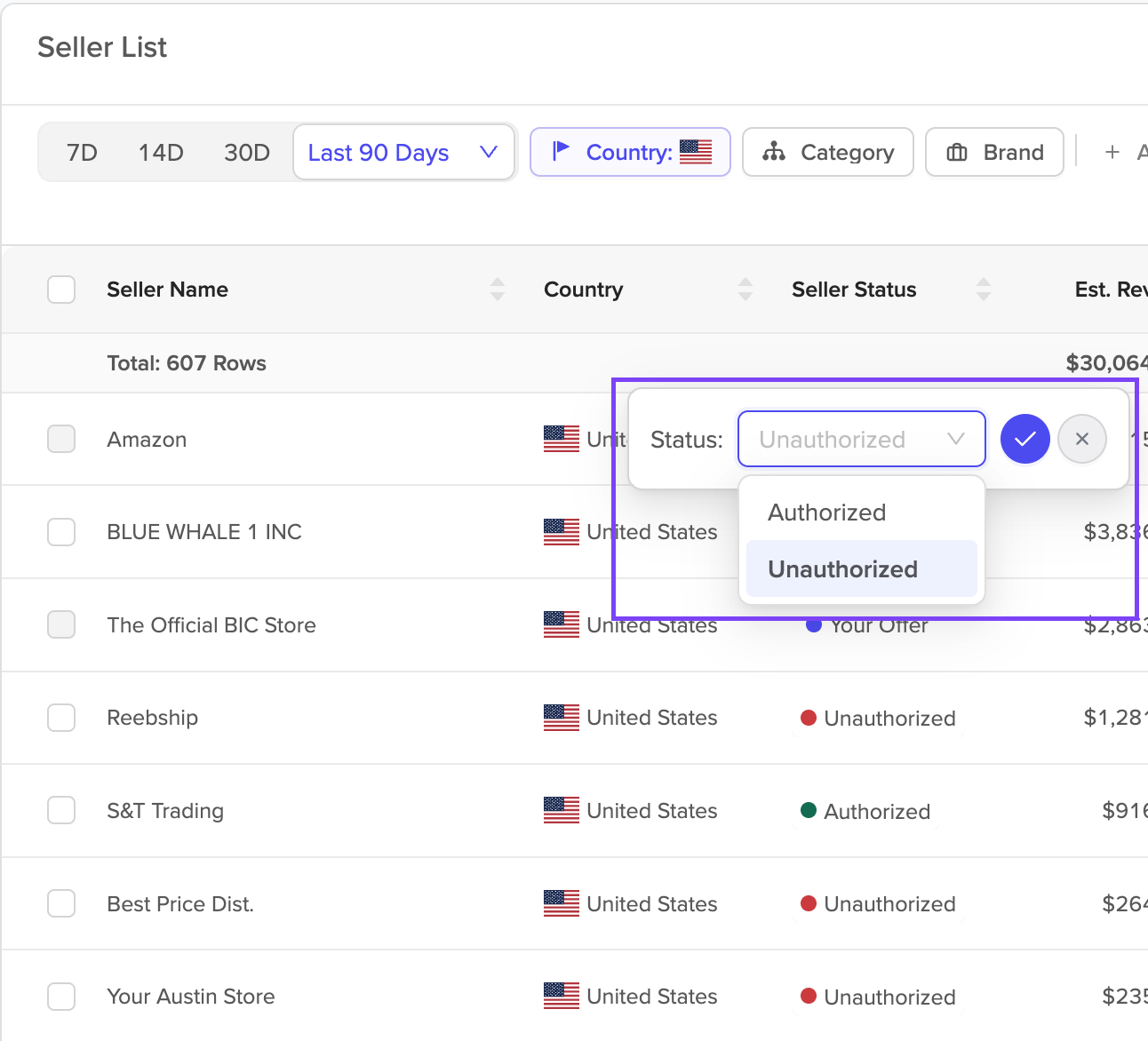Click the Seller Name sort arrows
Screen dimensions: 1148x1041
[498, 290]
